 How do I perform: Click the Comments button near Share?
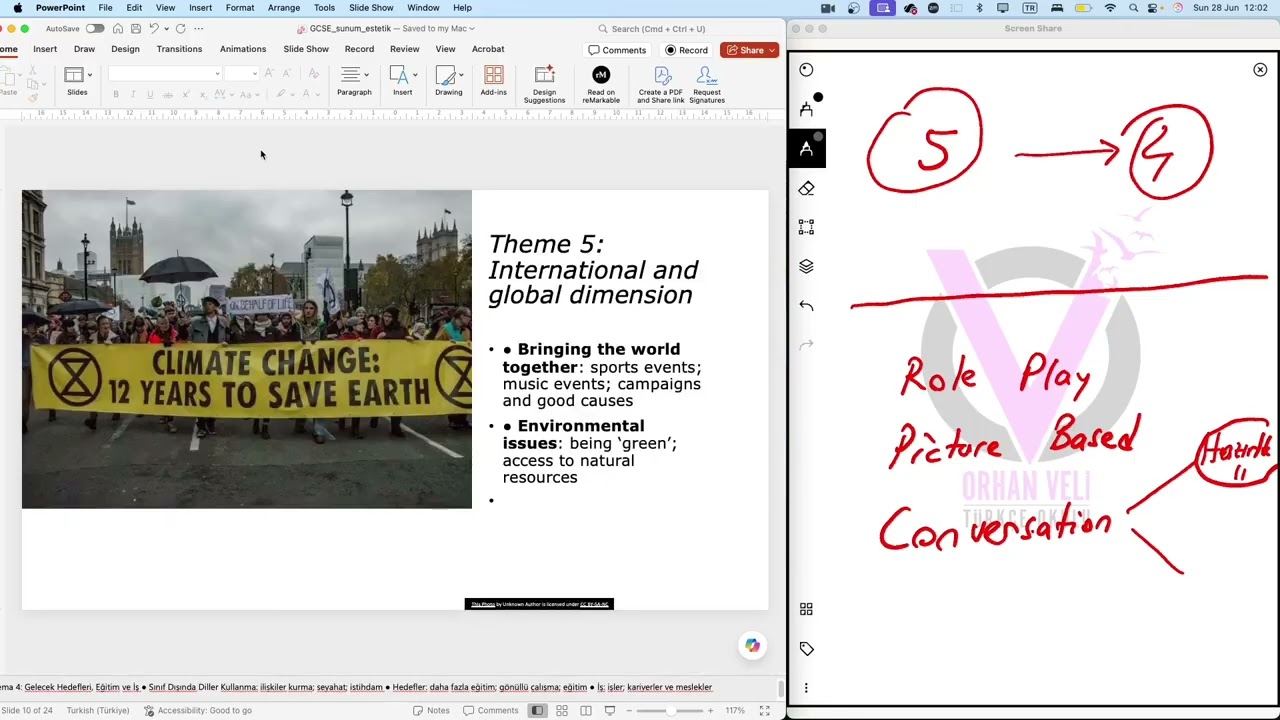coord(617,50)
